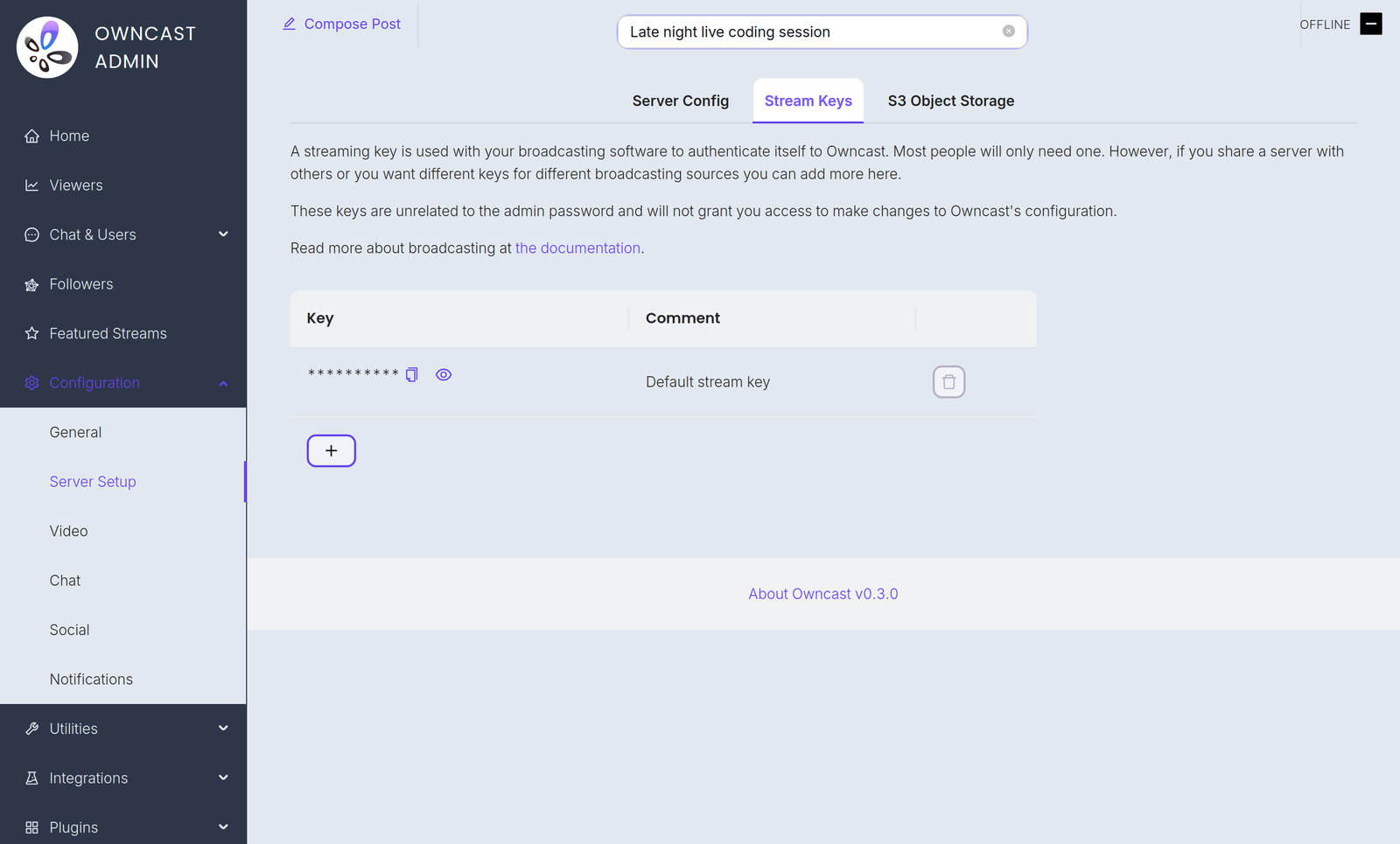Screen dimensions: 1400x844
Task: Delete the Default stream key
Action: pyautogui.click(x=948, y=382)
